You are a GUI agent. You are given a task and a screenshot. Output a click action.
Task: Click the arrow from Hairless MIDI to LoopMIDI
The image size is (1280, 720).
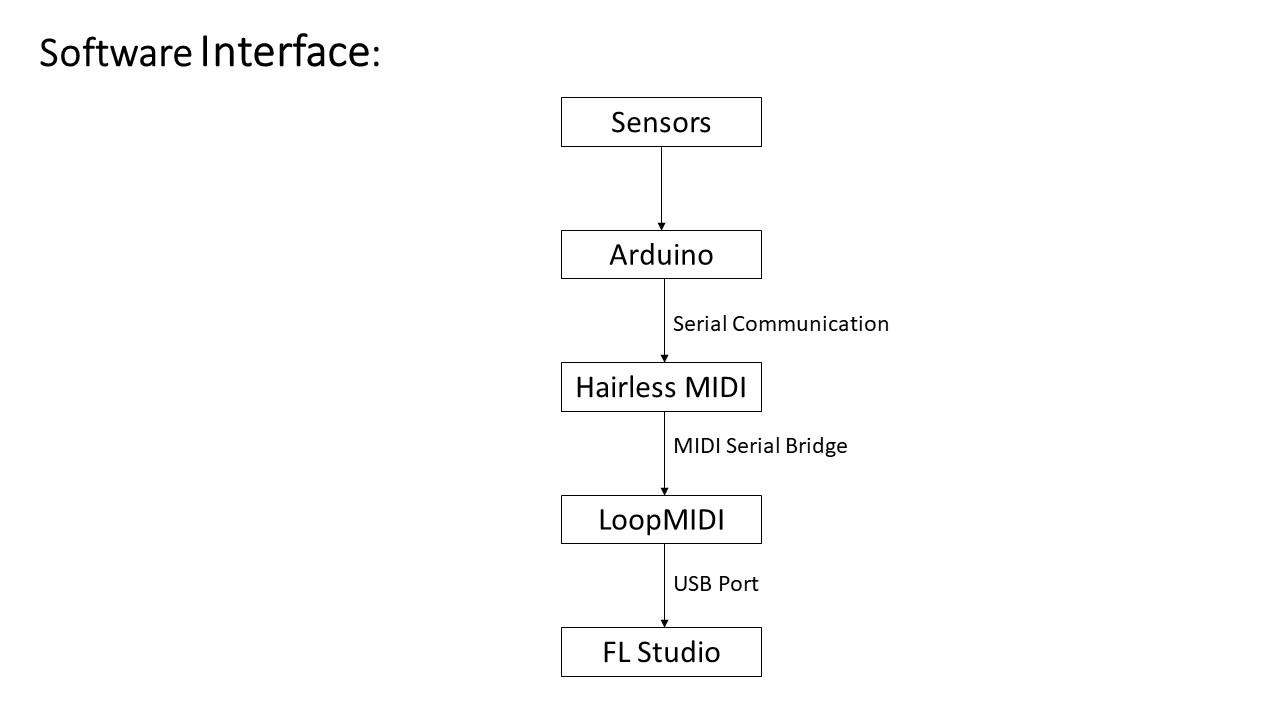664,453
